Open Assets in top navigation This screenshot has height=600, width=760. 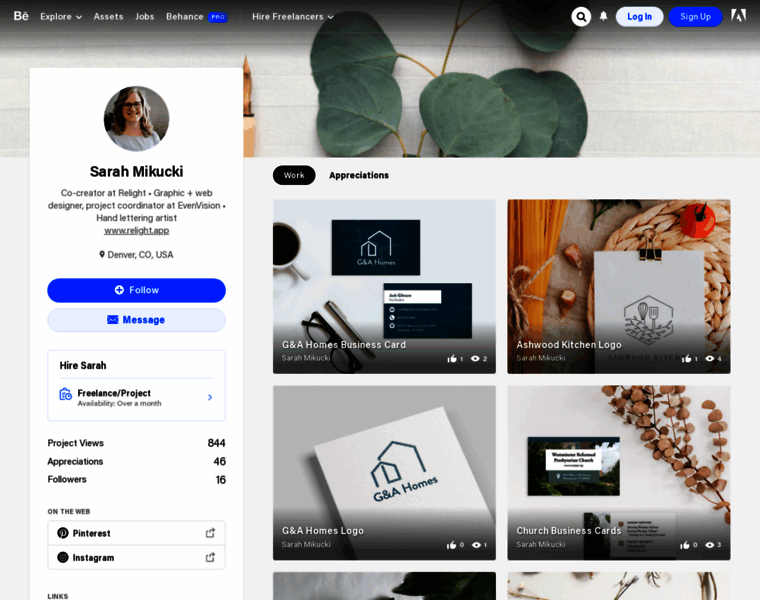click(109, 16)
